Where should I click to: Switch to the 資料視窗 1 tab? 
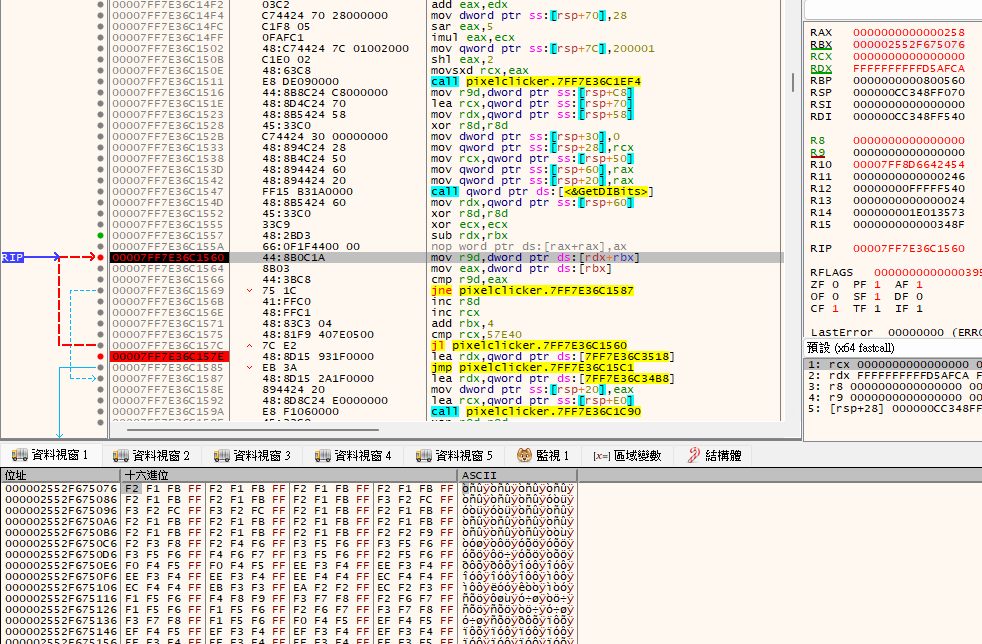point(50,455)
